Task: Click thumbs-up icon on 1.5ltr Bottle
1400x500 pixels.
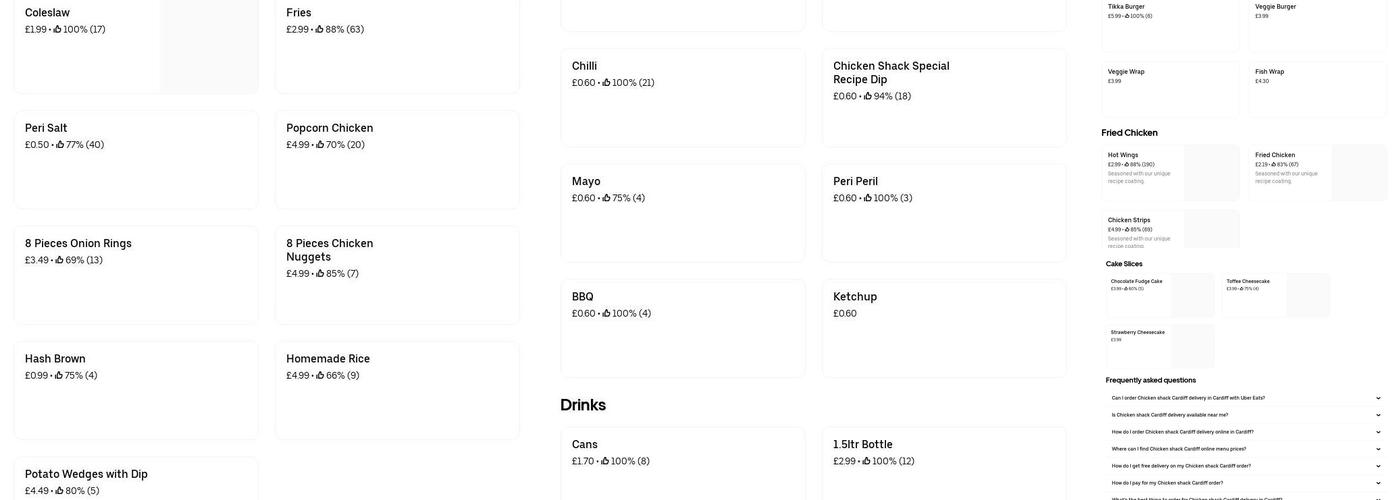Action: (x=866, y=462)
